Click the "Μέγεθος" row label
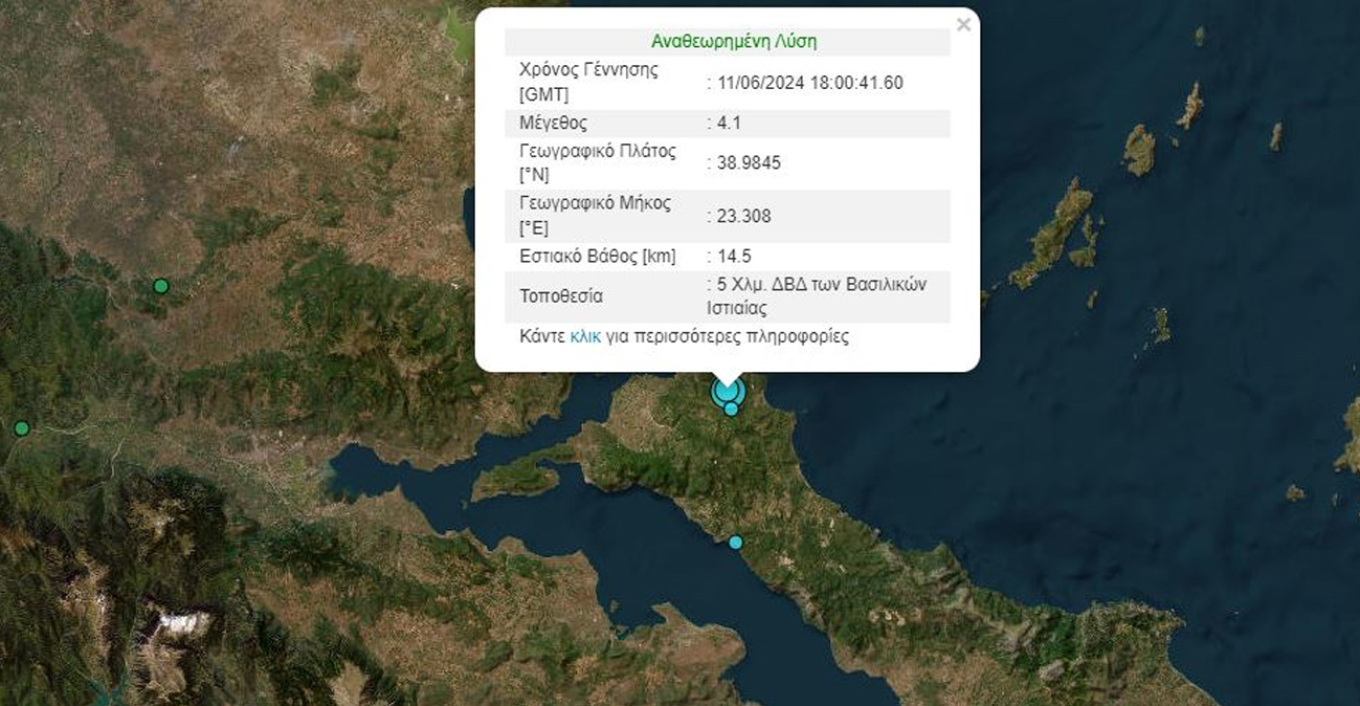The image size is (1360, 706). pyautogui.click(x=553, y=124)
